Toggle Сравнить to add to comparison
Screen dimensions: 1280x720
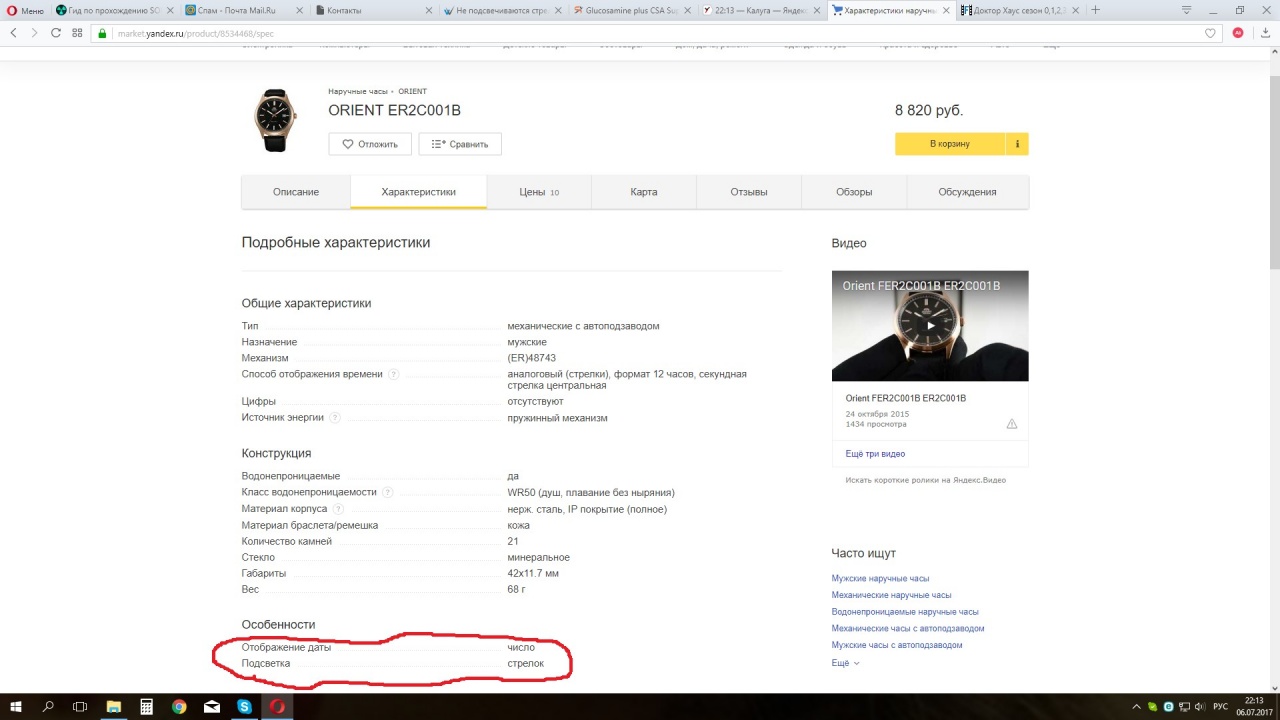click(x=460, y=144)
